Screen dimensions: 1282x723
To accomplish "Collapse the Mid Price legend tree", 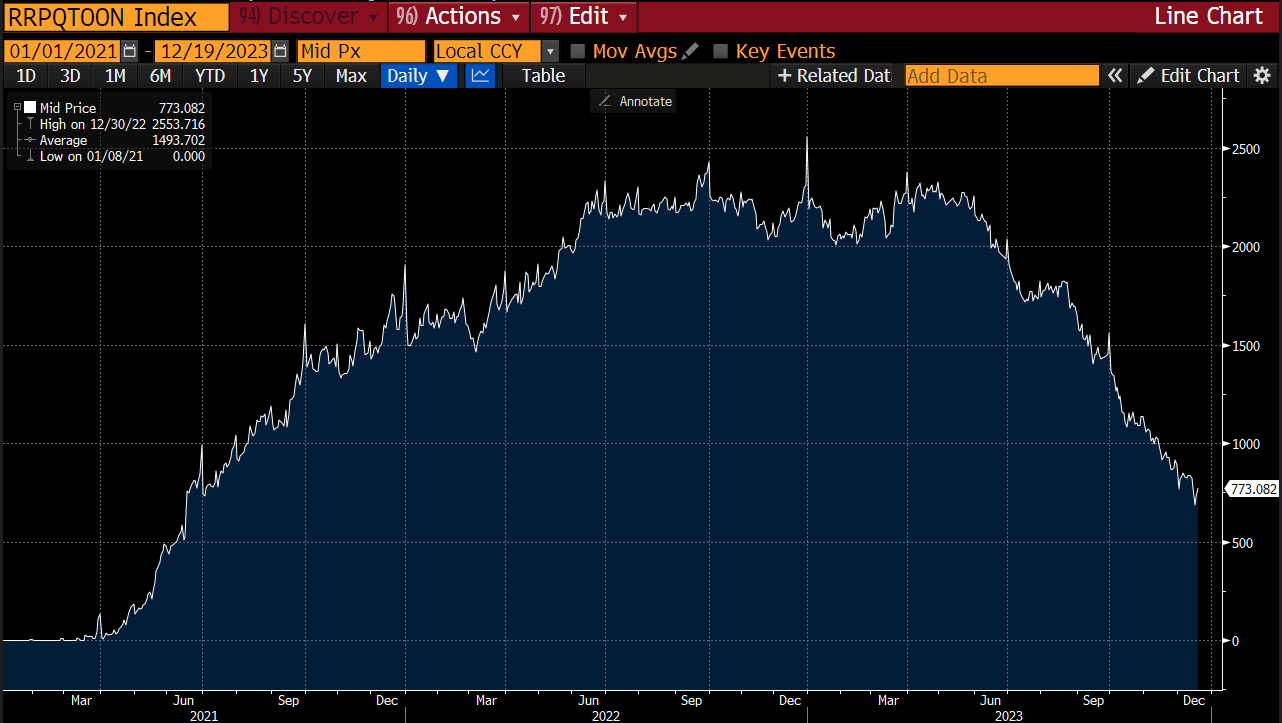I will coord(17,108).
